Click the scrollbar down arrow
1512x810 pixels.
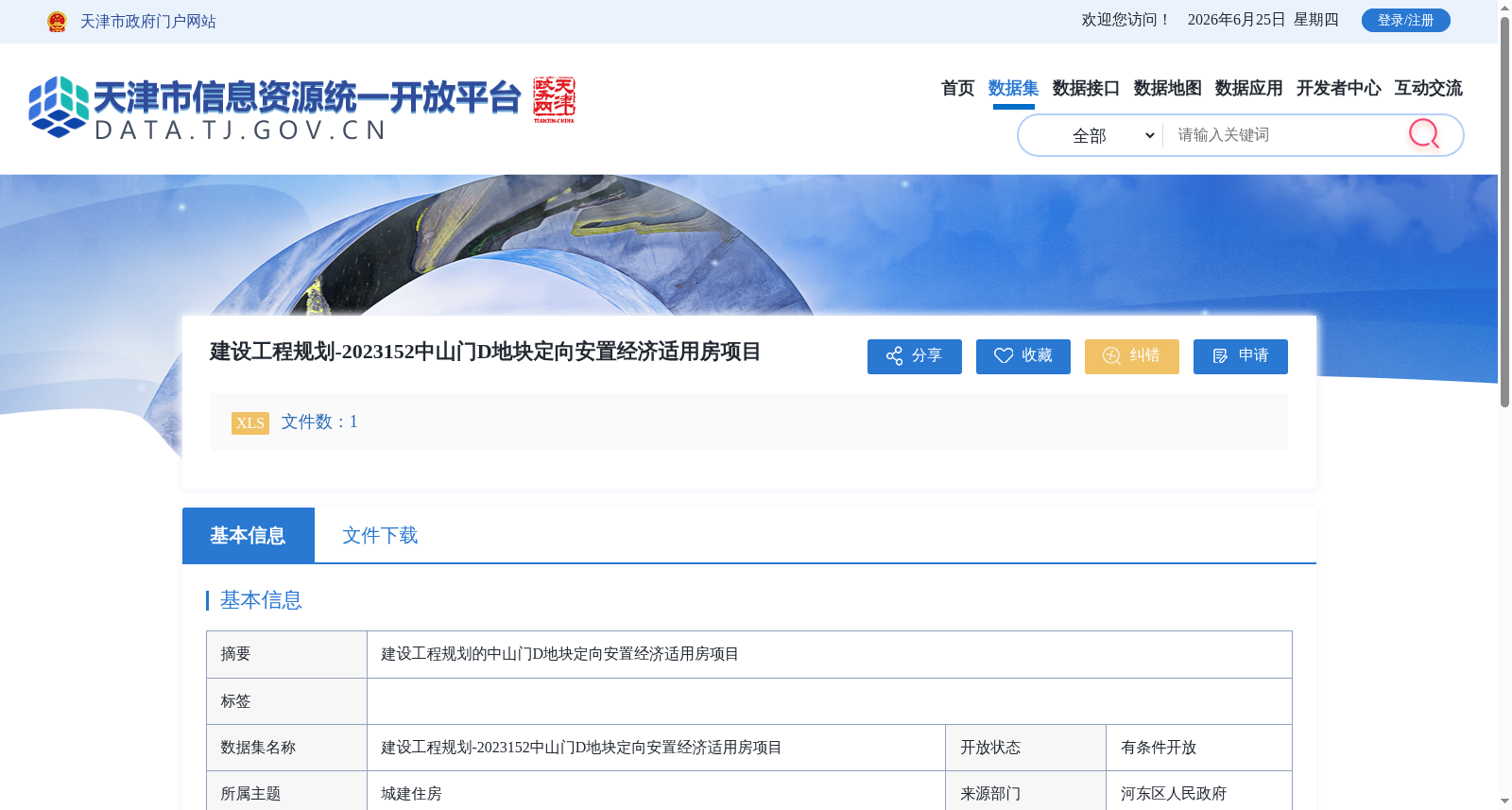pos(1504,801)
